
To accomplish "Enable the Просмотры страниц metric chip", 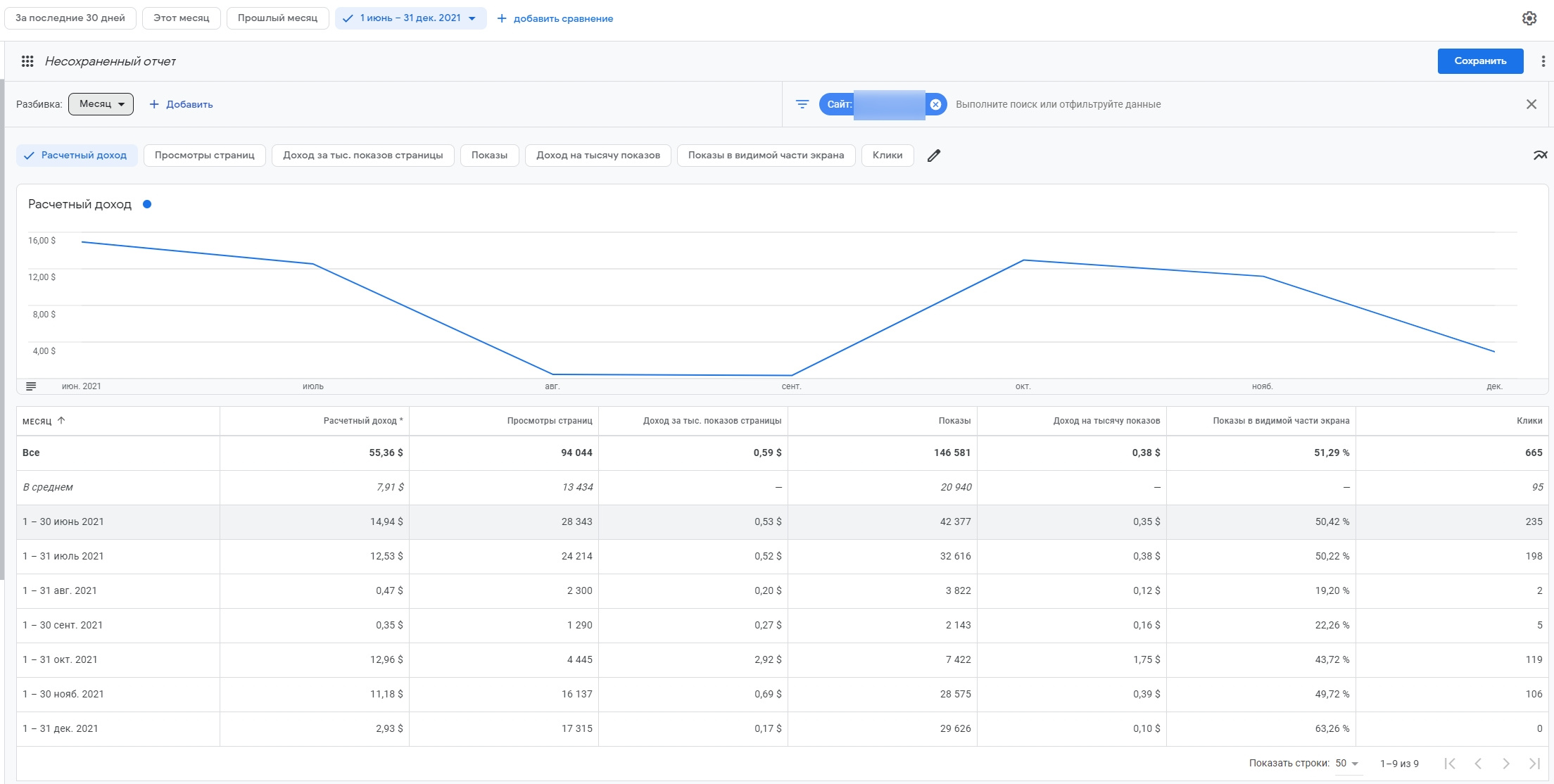I will pyautogui.click(x=204, y=156).
